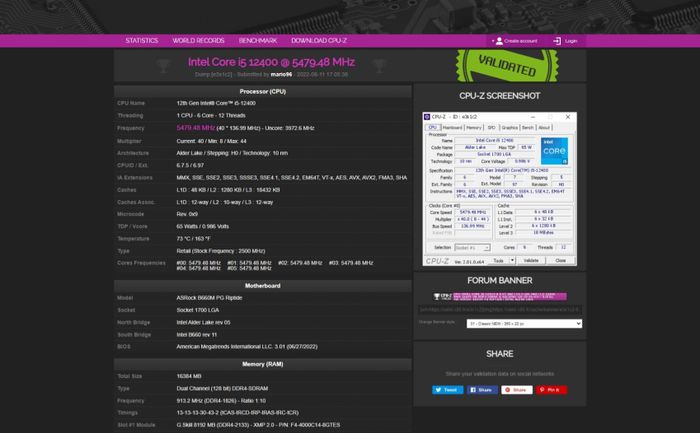Share on Google with the red-outlined button
Screen dimensions: 700x433
[x=516, y=389]
